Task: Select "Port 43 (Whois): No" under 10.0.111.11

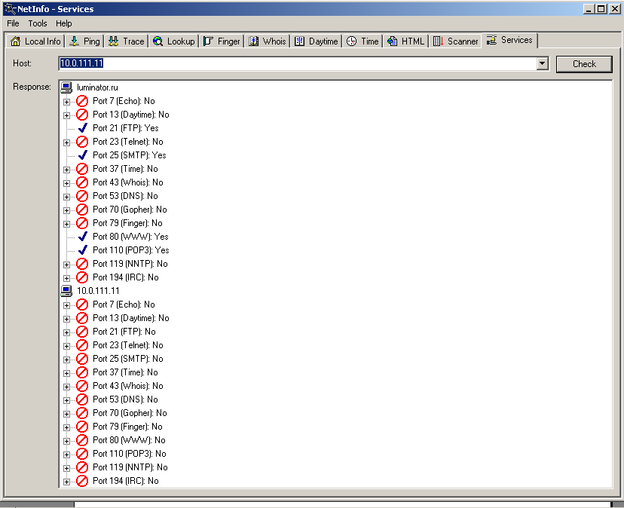Action: 128,386
